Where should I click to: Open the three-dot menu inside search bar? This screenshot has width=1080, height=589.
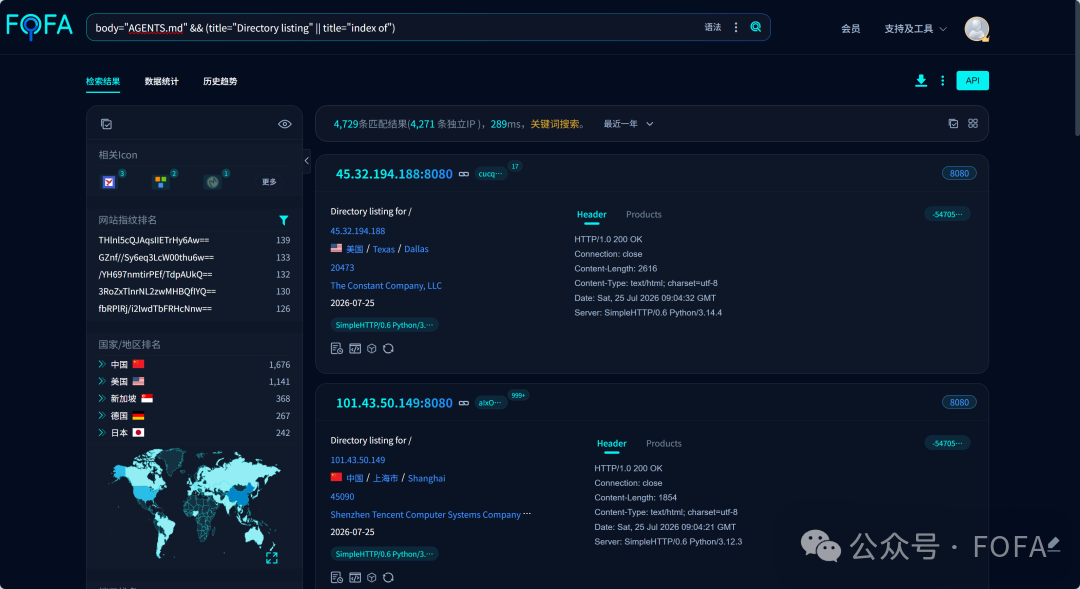pos(736,27)
